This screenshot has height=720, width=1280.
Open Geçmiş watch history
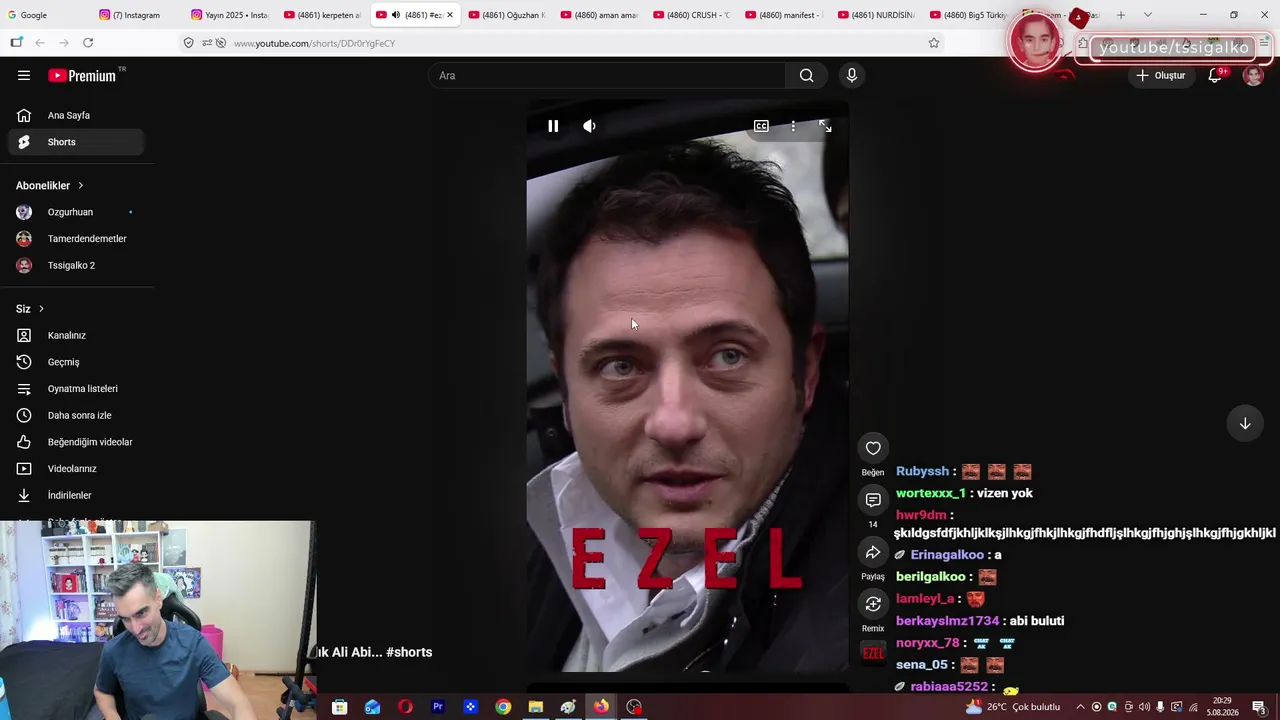76,362
